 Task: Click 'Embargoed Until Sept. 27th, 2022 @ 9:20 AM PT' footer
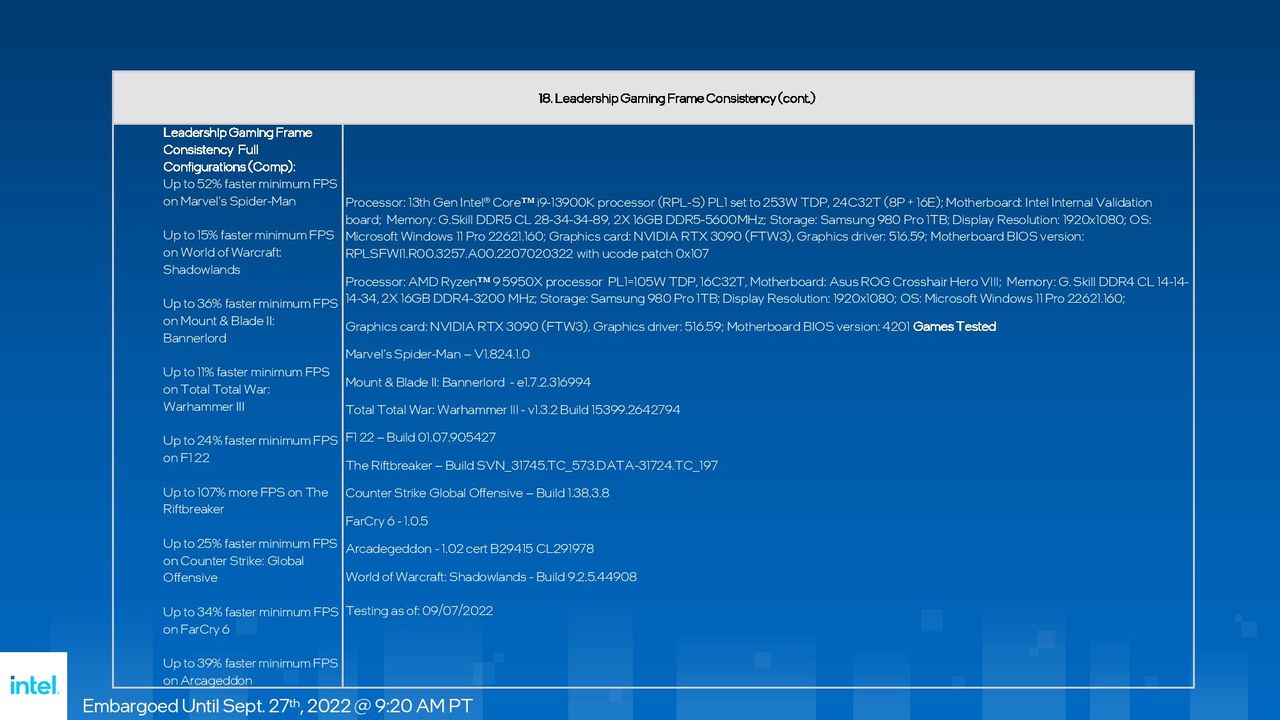coord(277,705)
